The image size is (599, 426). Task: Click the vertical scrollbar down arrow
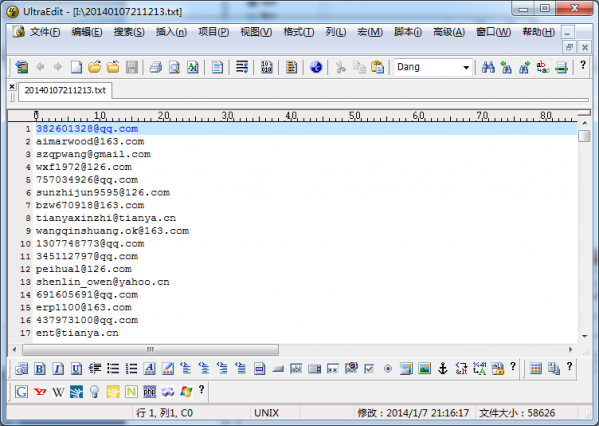click(x=584, y=336)
